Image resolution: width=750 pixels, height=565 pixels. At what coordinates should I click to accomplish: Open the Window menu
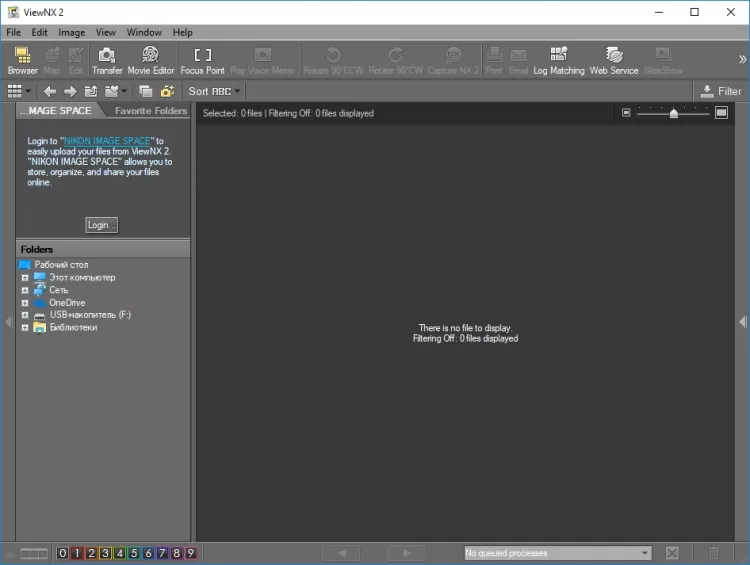144,33
